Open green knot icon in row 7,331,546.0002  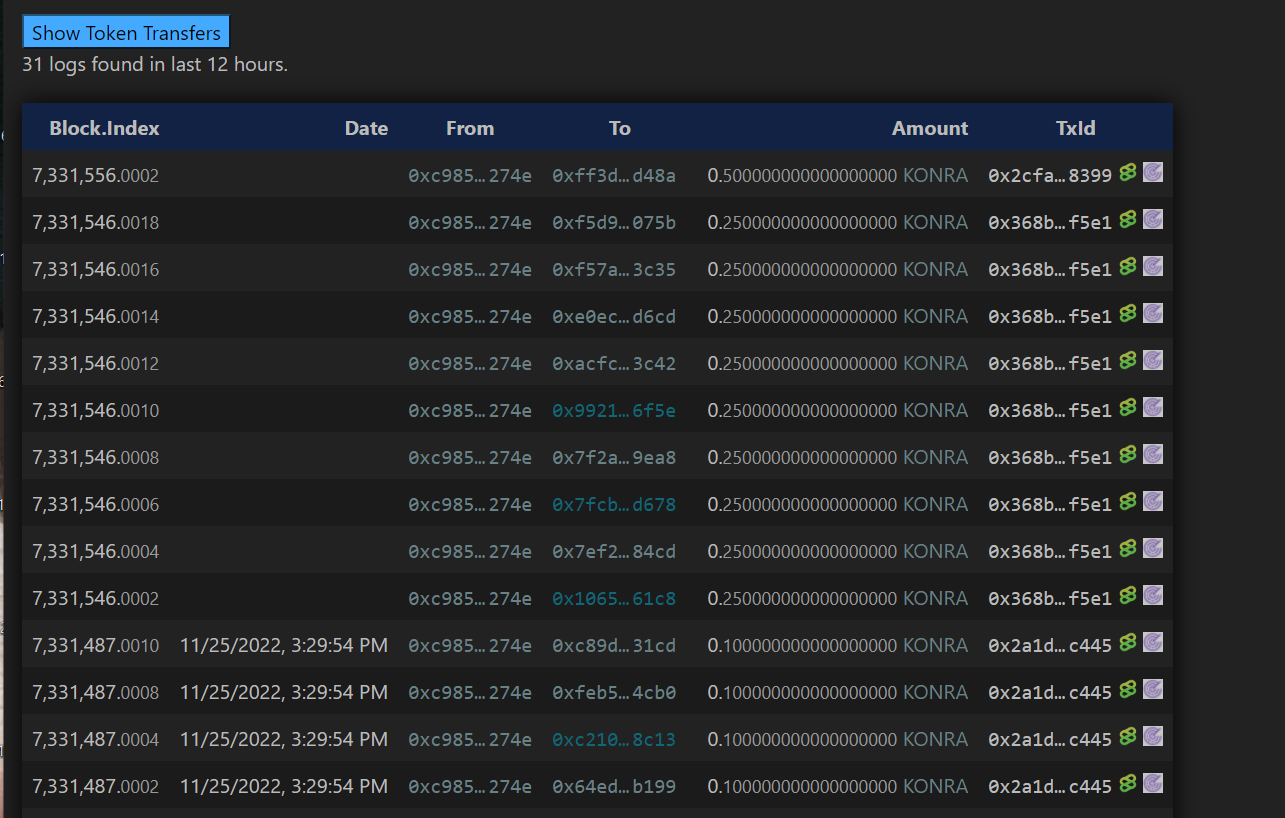(1128, 595)
